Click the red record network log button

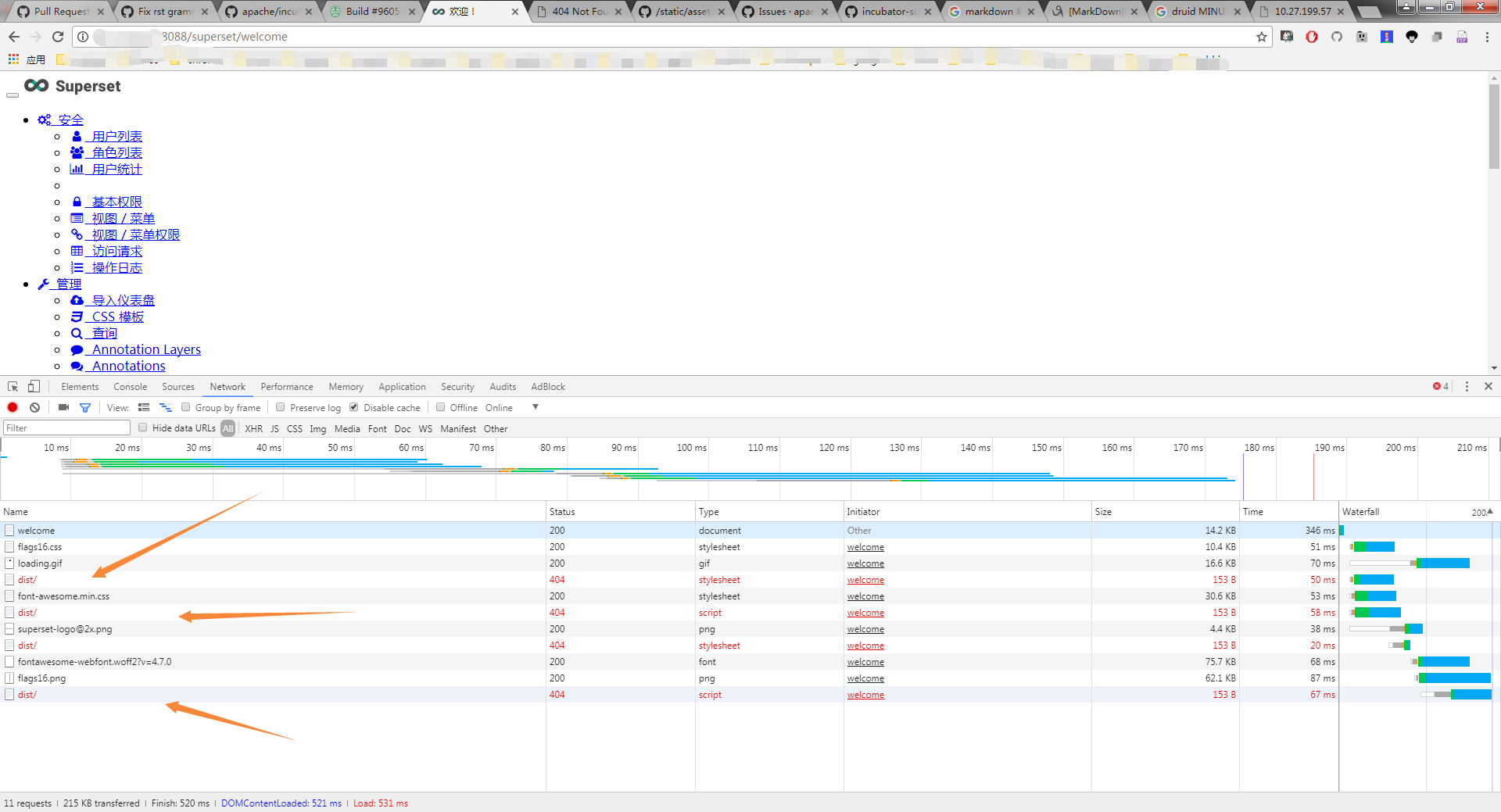pos(13,407)
